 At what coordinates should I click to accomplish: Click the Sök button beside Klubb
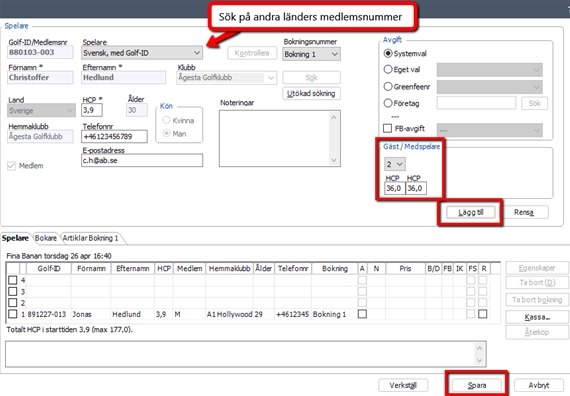click(x=311, y=77)
